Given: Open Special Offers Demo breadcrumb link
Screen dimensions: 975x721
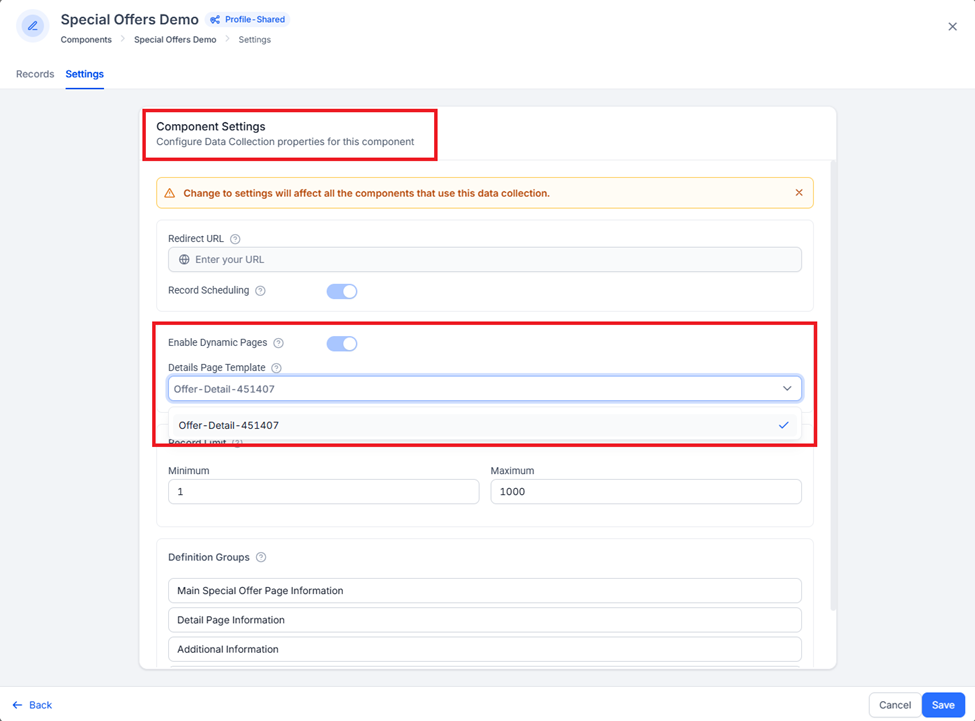Looking at the screenshot, I should point(175,39).
